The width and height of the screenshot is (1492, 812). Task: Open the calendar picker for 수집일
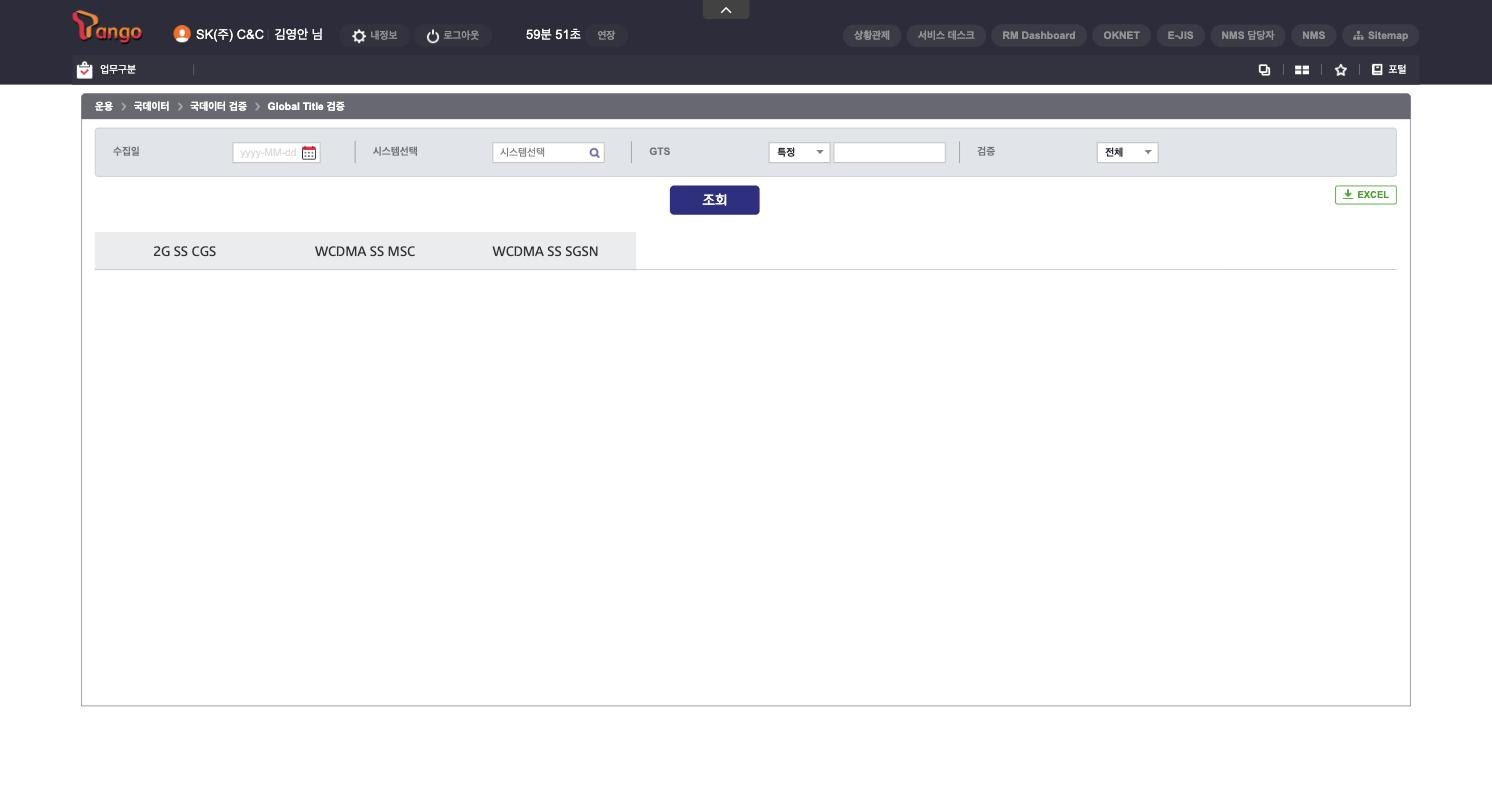309,153
